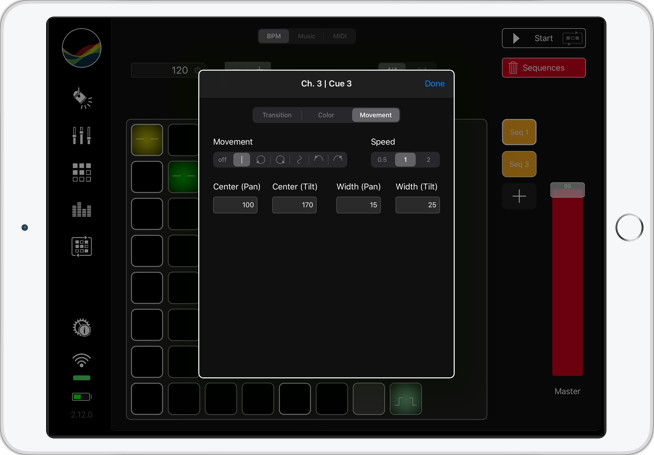Click the Master fader handle showing 99
Viewport: 654px width, 455px height.
point(567,190)
